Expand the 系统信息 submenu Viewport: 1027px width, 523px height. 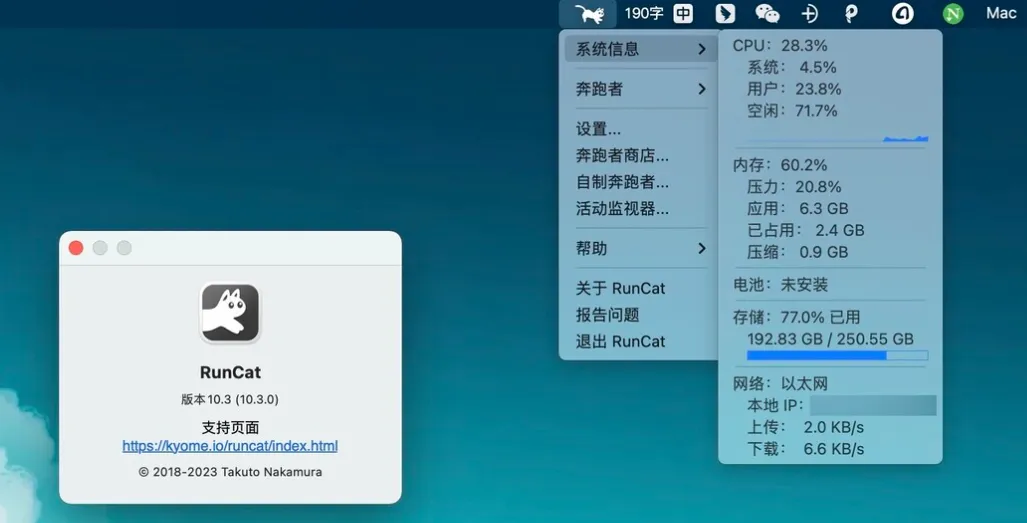641,49
